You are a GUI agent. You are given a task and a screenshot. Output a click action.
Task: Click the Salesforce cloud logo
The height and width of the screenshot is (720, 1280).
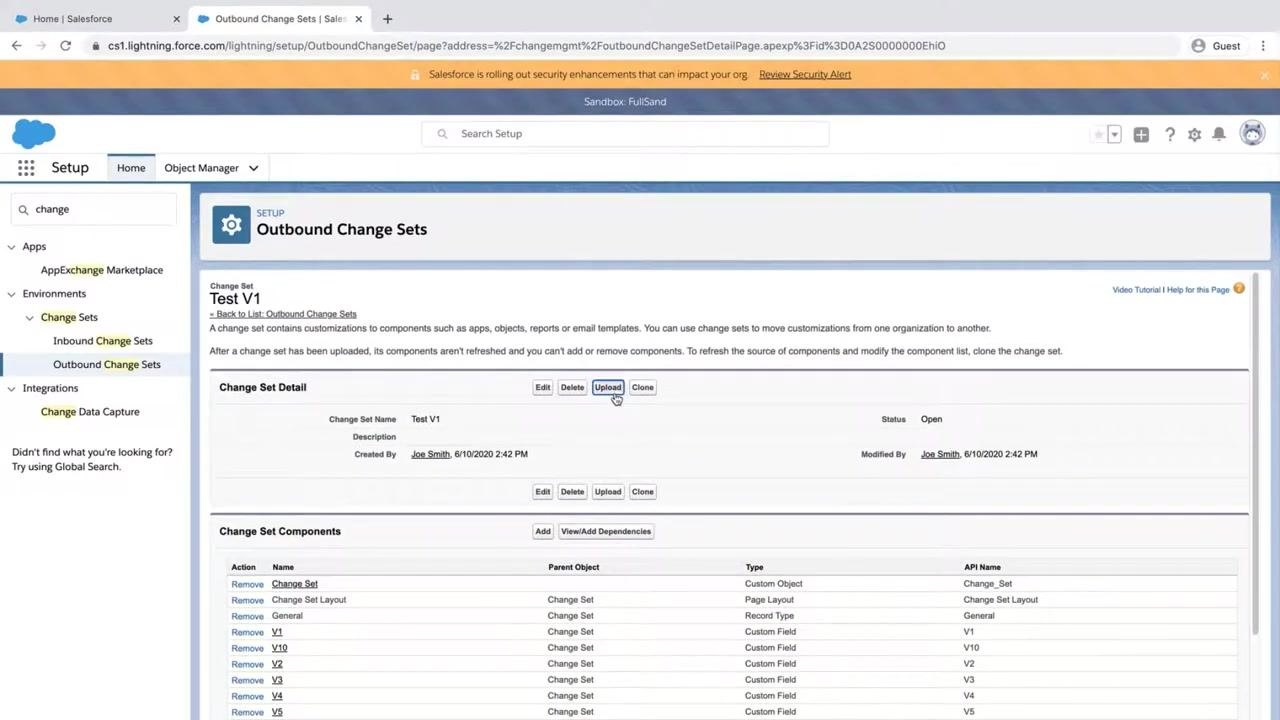tap(34, 133)
